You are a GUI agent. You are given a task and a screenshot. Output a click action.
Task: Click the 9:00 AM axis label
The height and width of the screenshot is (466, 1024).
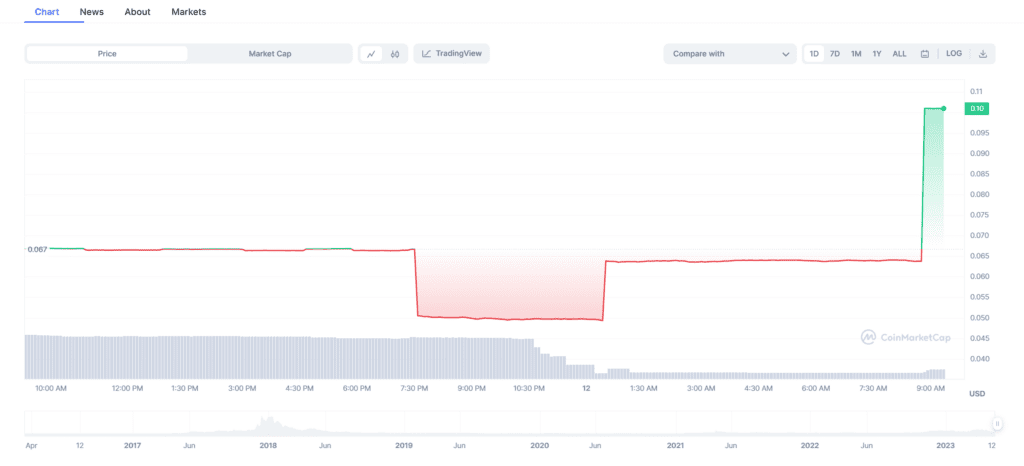tap(931, 388)
